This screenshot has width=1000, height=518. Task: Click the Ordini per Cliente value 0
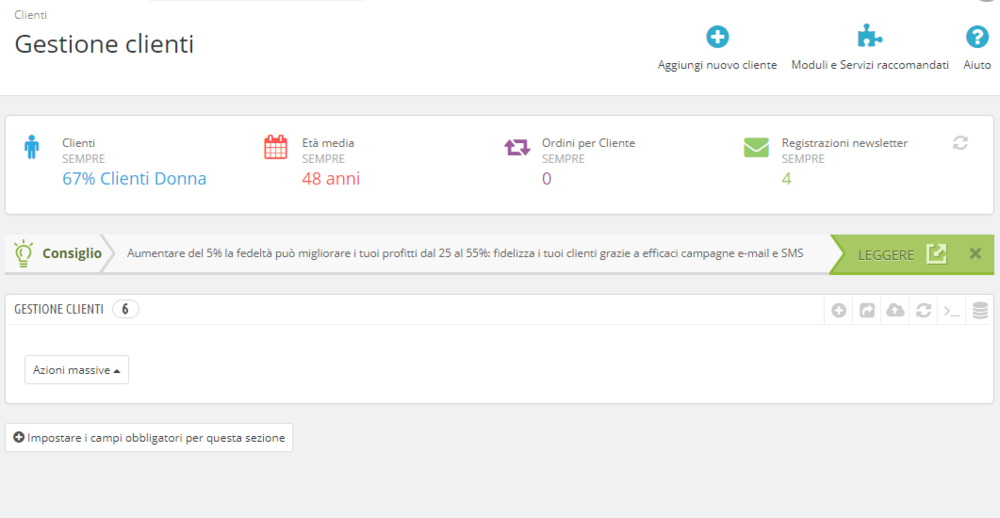(547, 179)
